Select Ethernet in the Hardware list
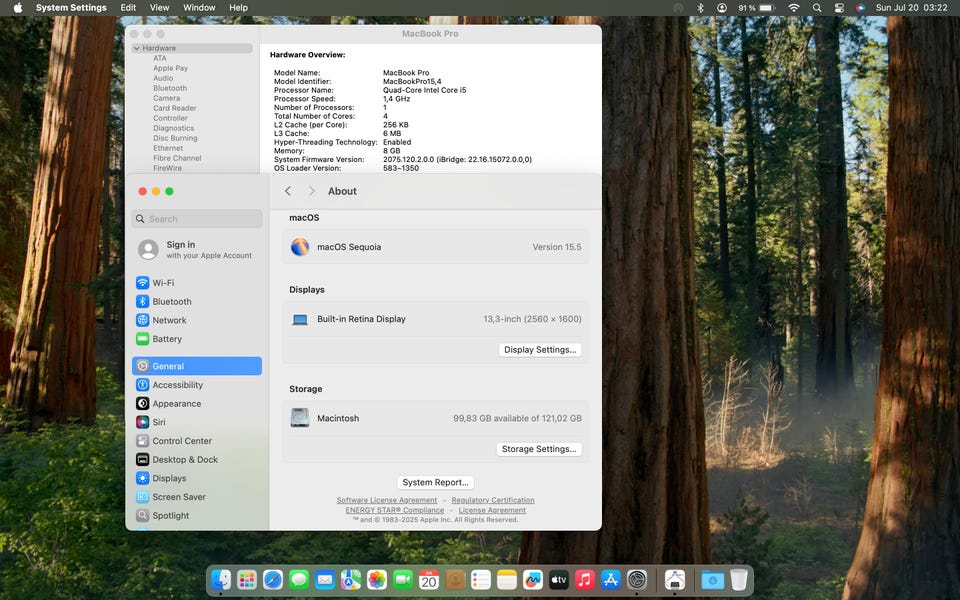The width and height of the screenshot is (960, 600). 168,148
